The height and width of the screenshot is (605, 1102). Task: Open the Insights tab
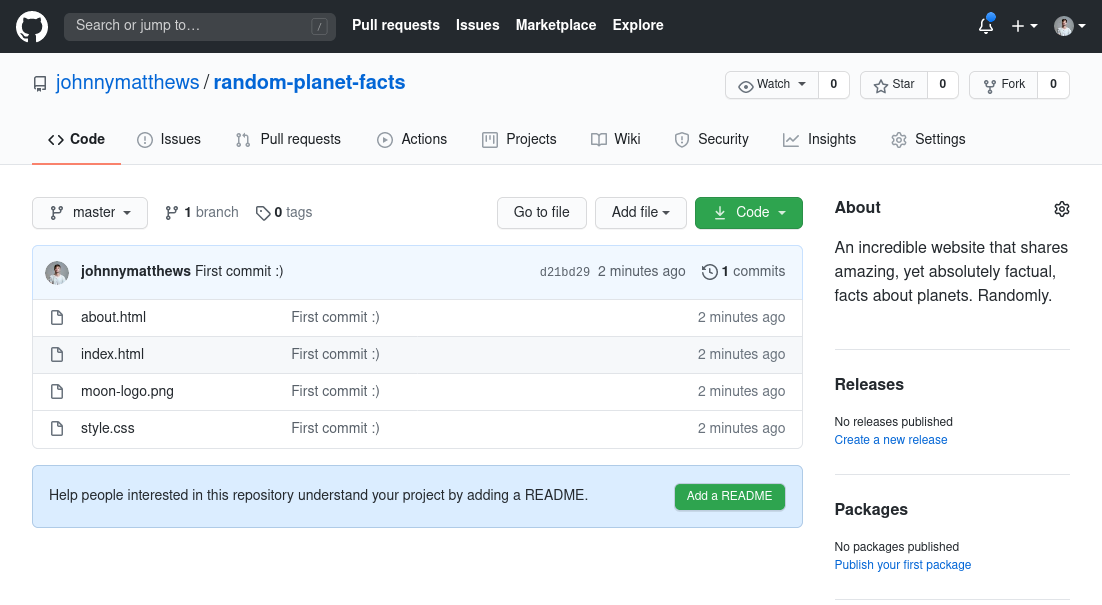pos(819,139)
